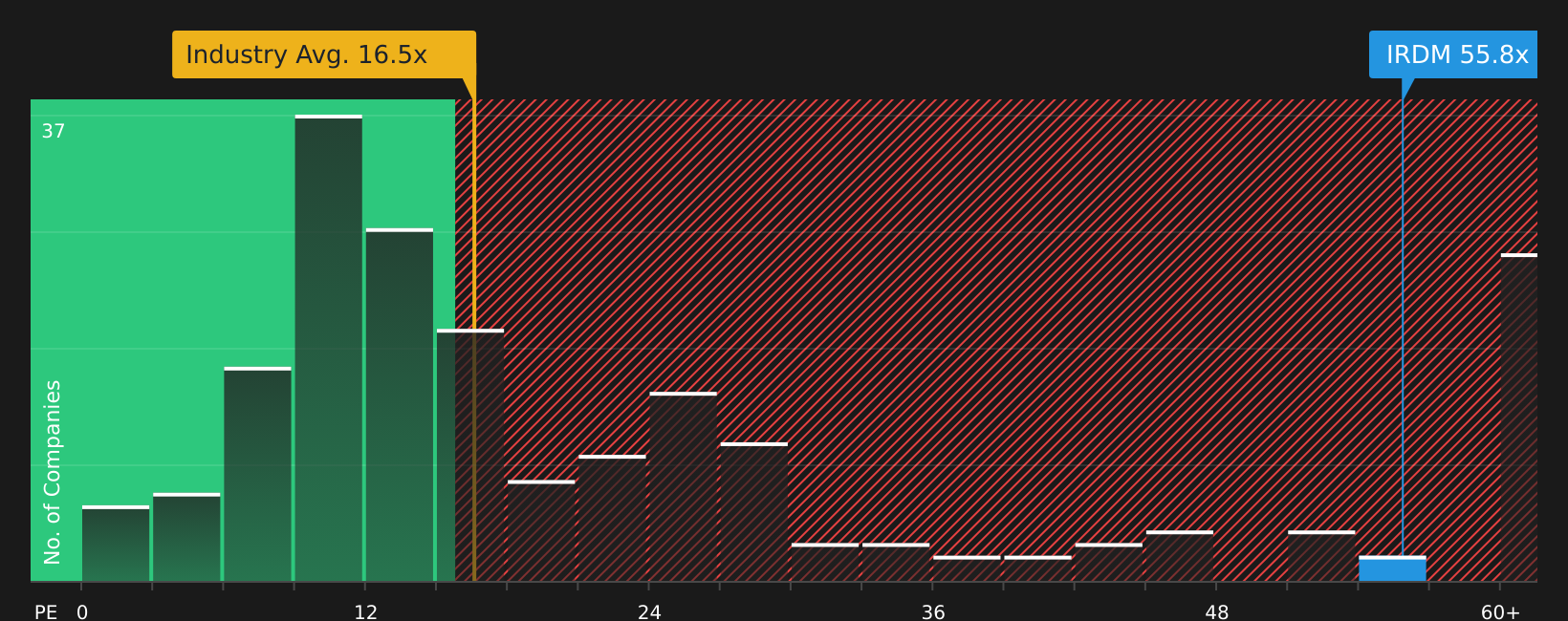
Task: Select the 60+ PE histogram bar
Action: pyautogui.click(x=1519, y=418)
